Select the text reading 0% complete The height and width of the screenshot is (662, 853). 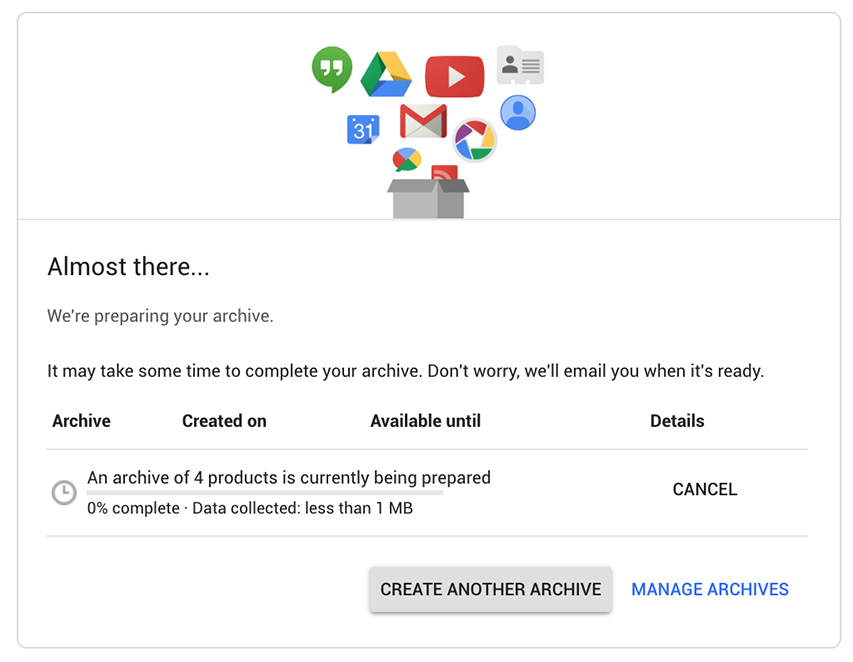tap(120, 508)
